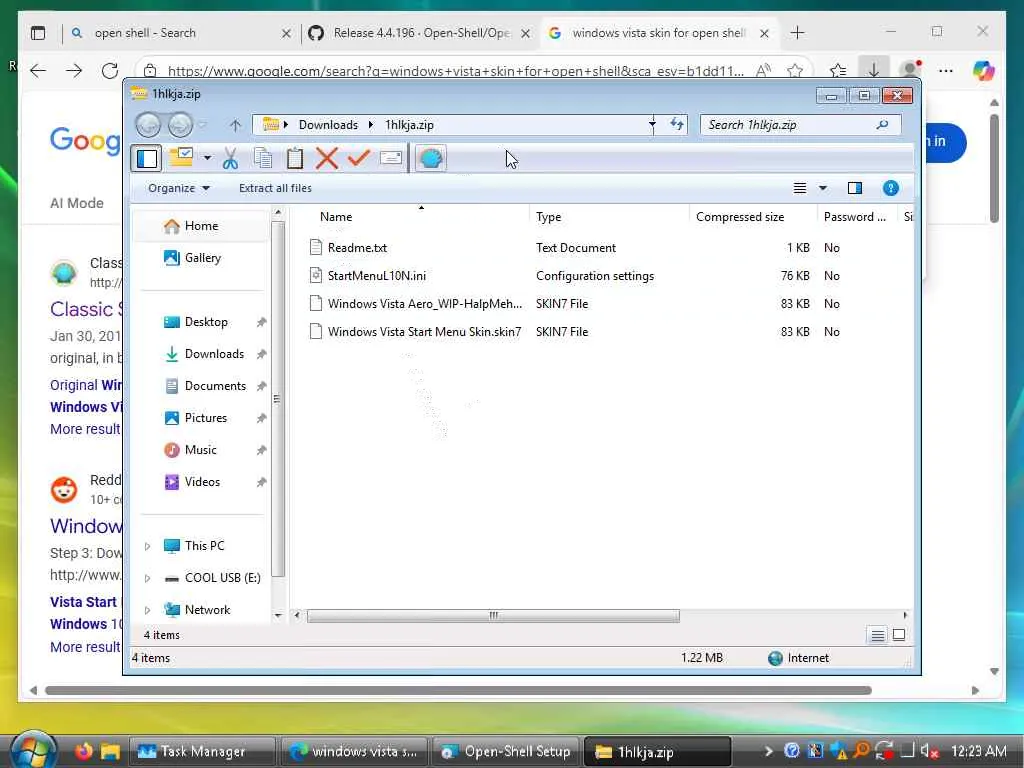Switch to Open-Shell Setup taskbar button

pos(507,752)
